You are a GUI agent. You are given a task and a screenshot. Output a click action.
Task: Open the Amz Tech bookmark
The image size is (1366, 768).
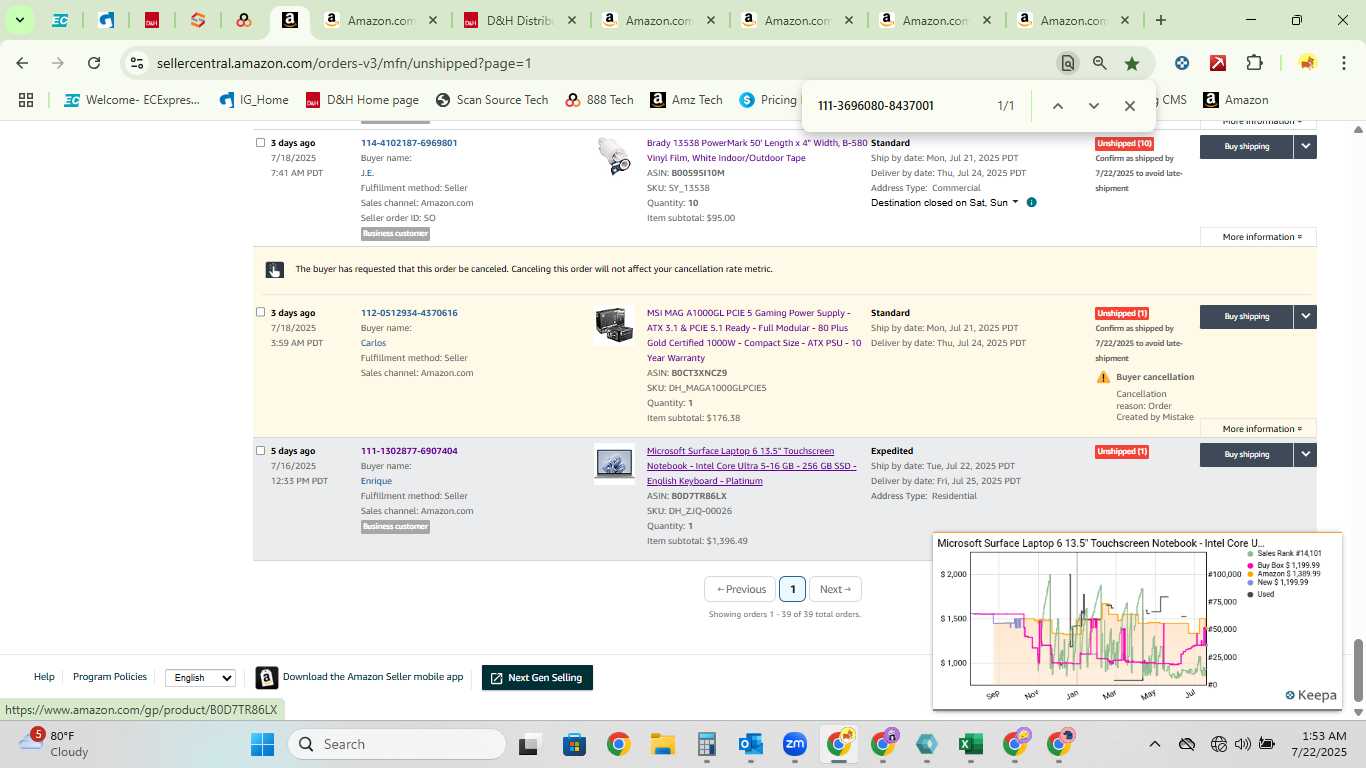pos(686,100)
